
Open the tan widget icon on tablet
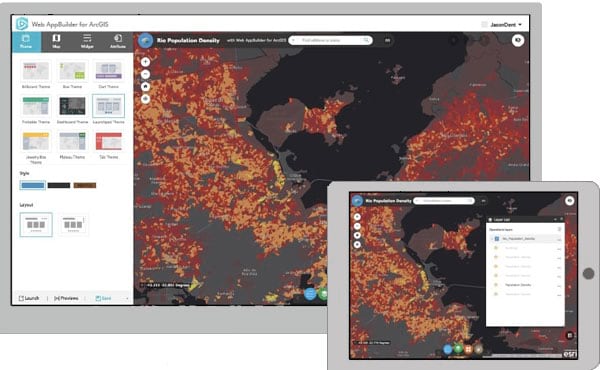click(478, 349)
